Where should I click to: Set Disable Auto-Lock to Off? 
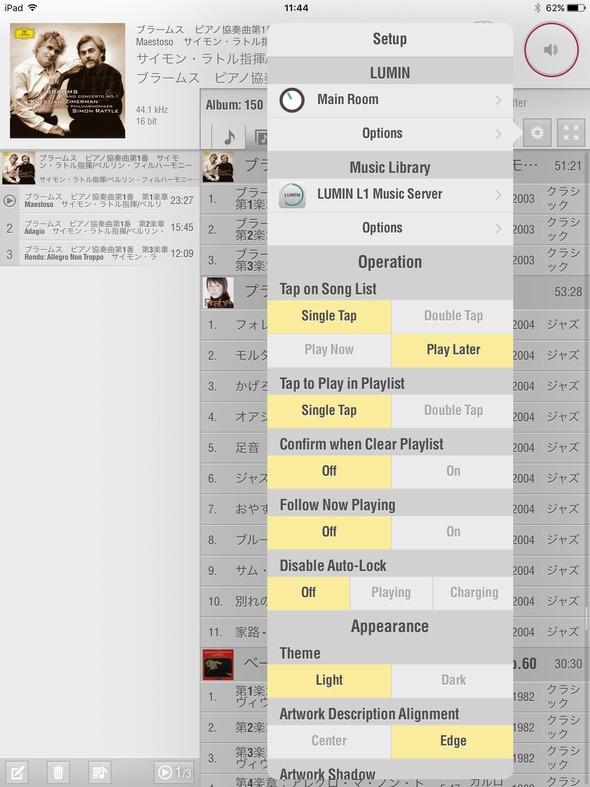point(308,593)
